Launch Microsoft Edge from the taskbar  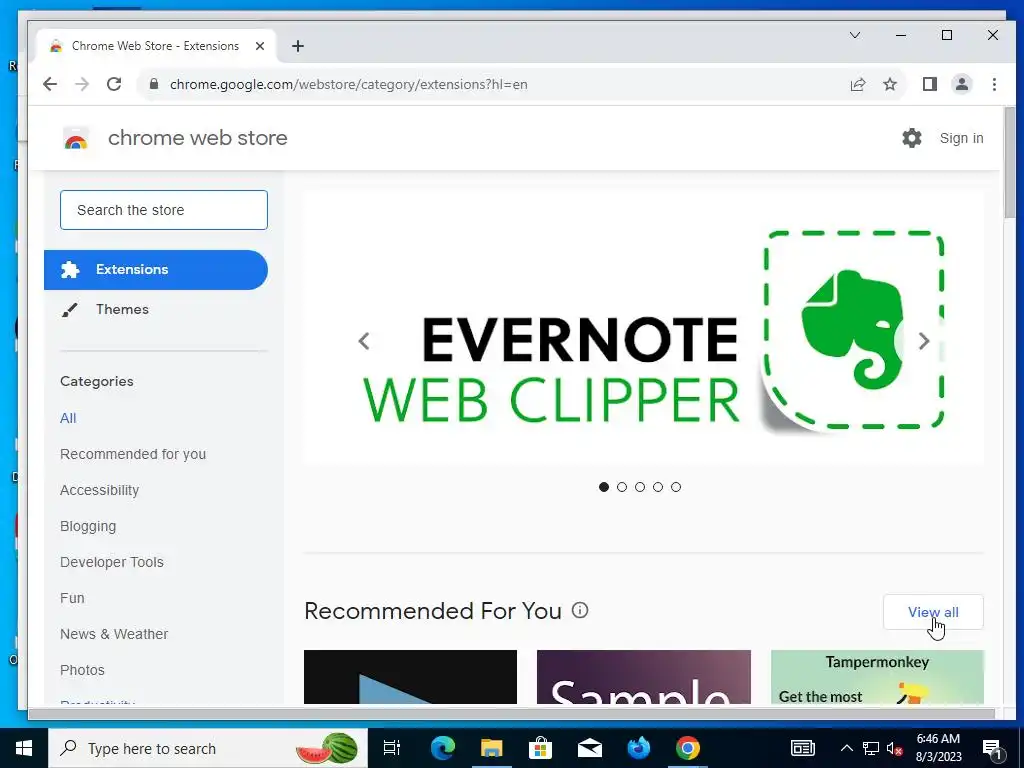point(442,748)
